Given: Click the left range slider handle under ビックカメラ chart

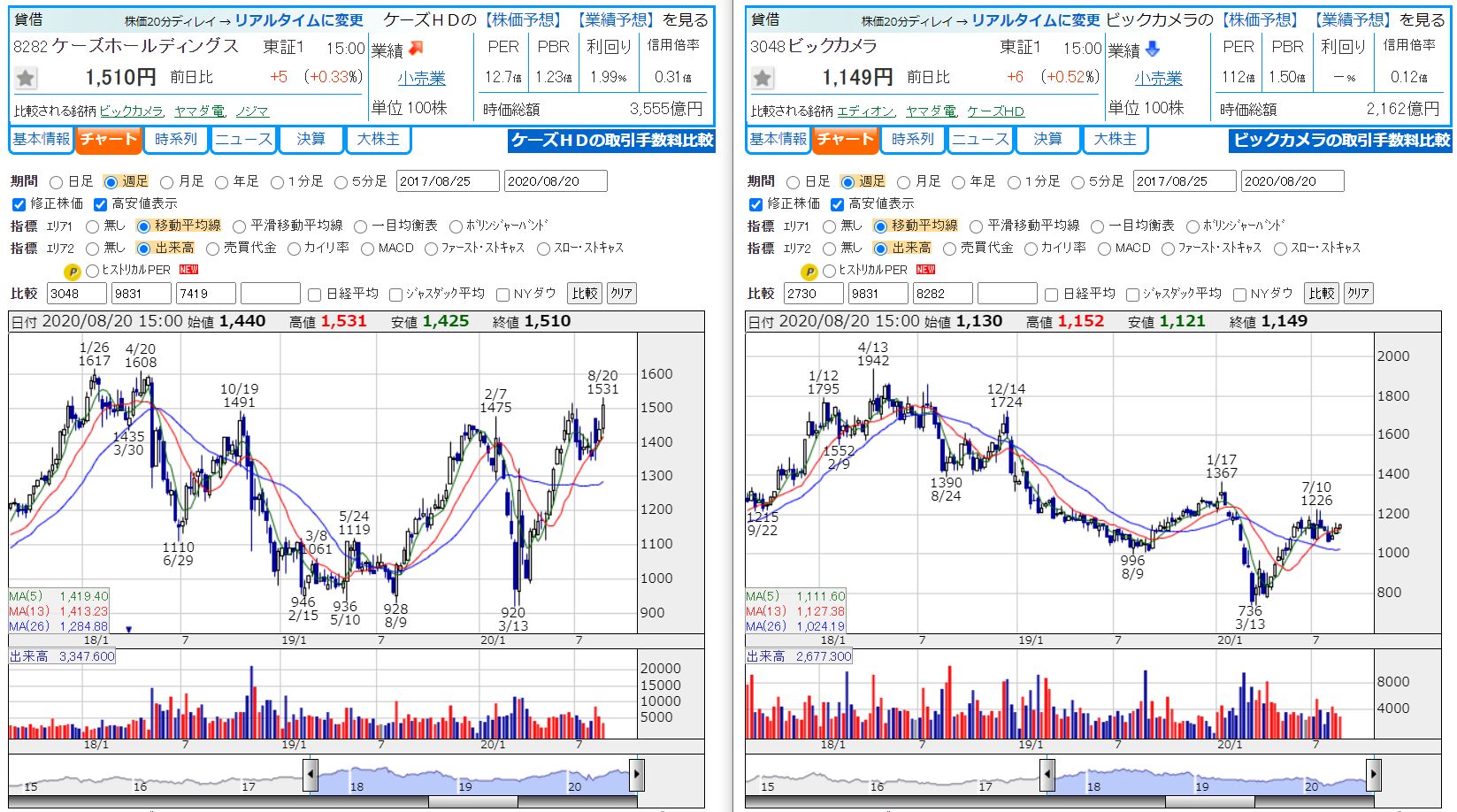Looking at the screenshot, I should tap(1047, 775).
